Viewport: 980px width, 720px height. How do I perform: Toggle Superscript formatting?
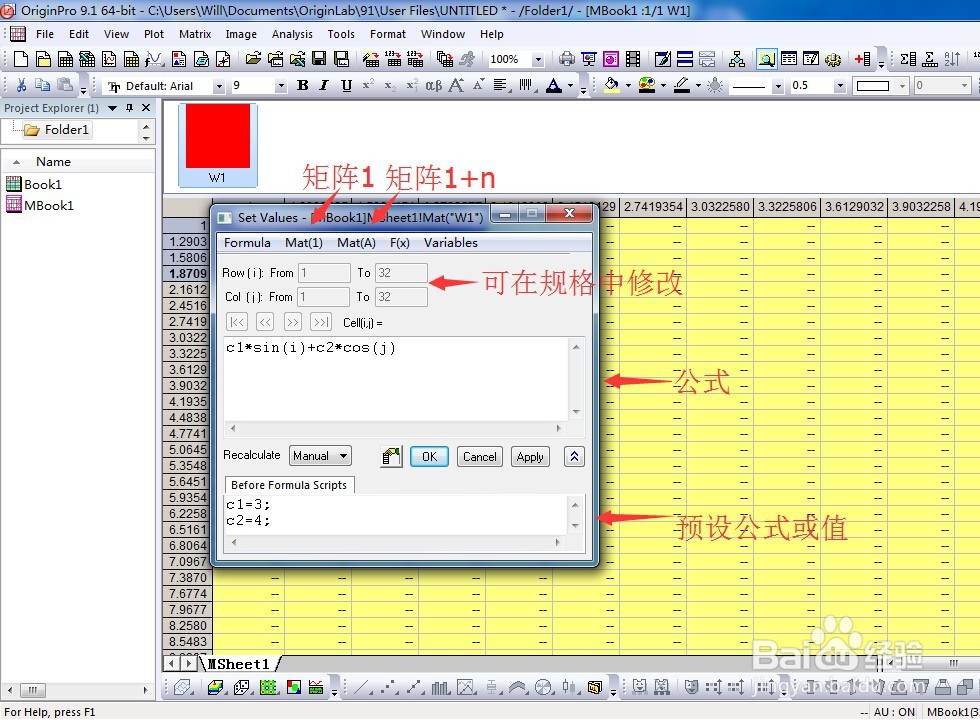coord(368,85)
